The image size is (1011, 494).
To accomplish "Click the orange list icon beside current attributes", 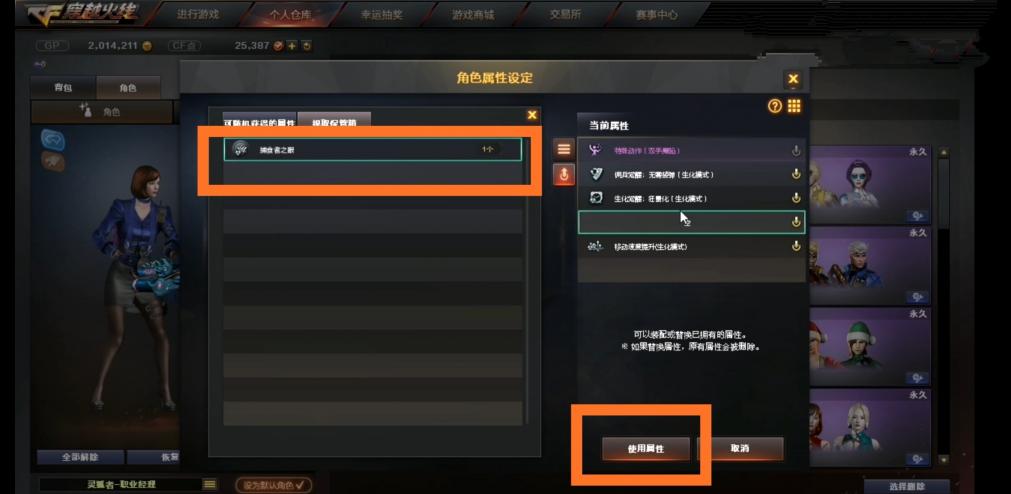I will [x=564, y=149].
